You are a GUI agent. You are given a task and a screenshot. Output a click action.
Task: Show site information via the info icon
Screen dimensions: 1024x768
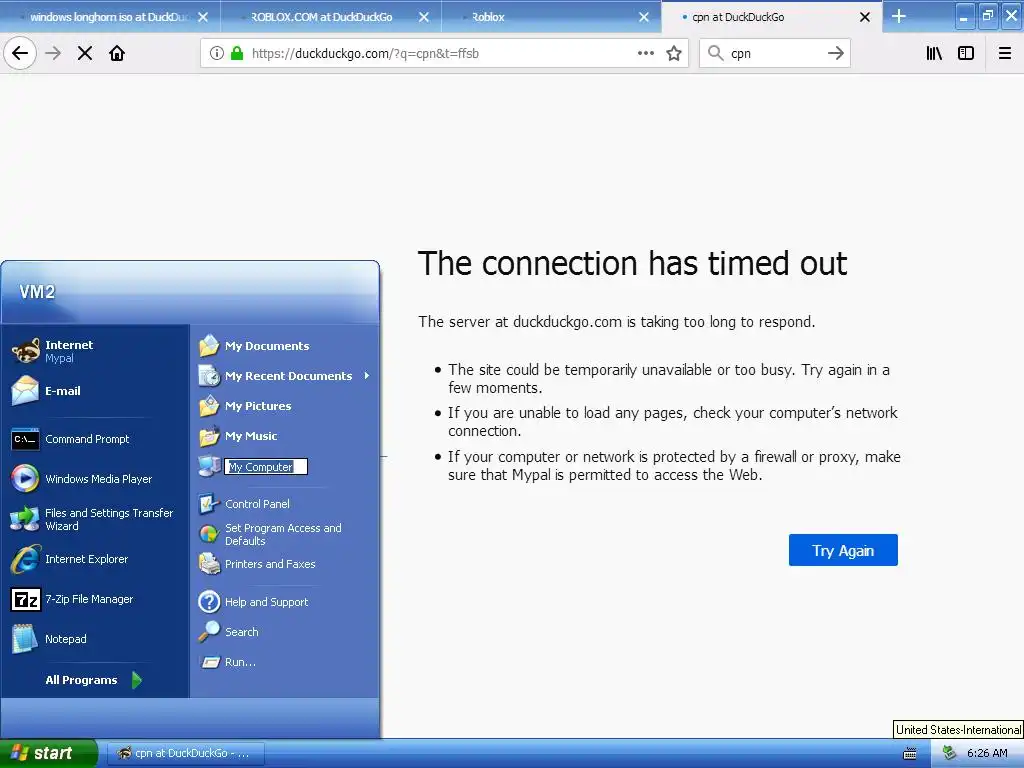(x=217, y=54)
